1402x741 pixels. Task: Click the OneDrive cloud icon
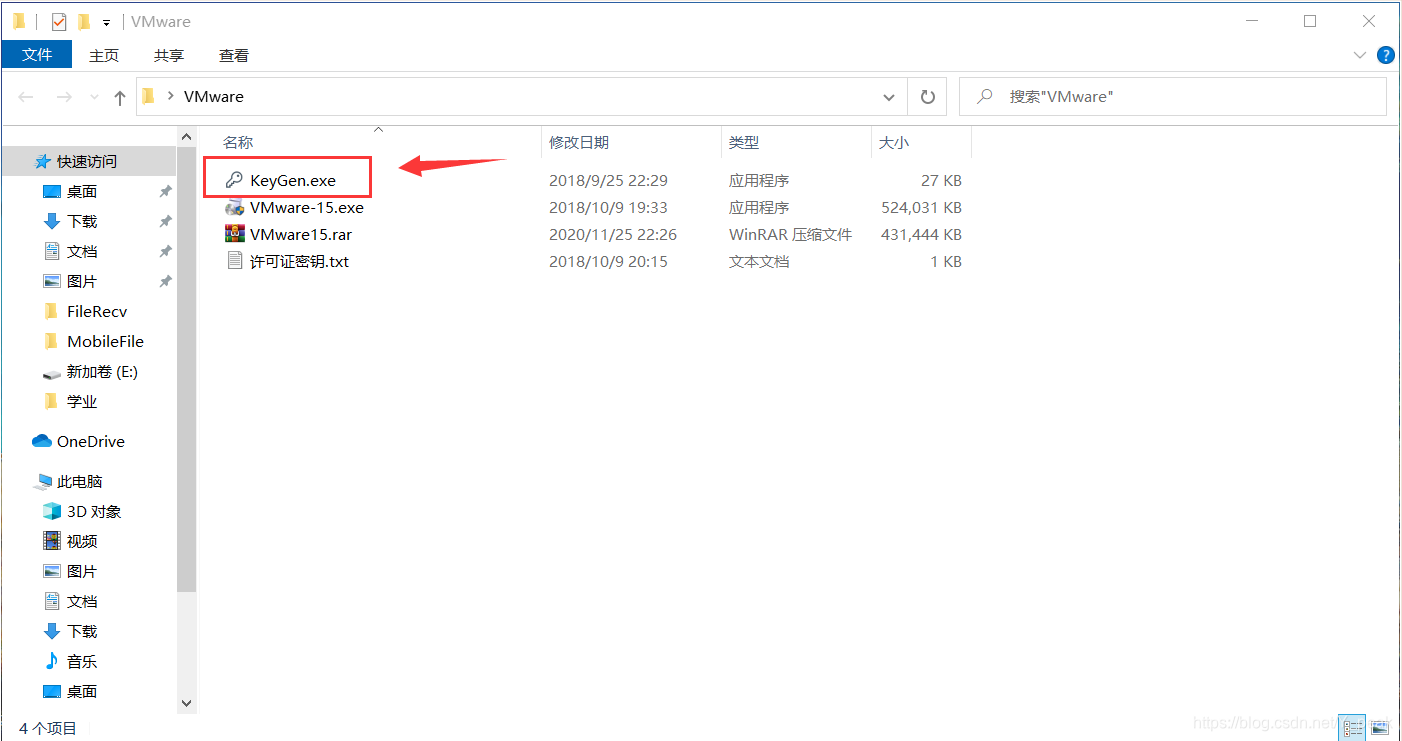[x=41, y=441]
